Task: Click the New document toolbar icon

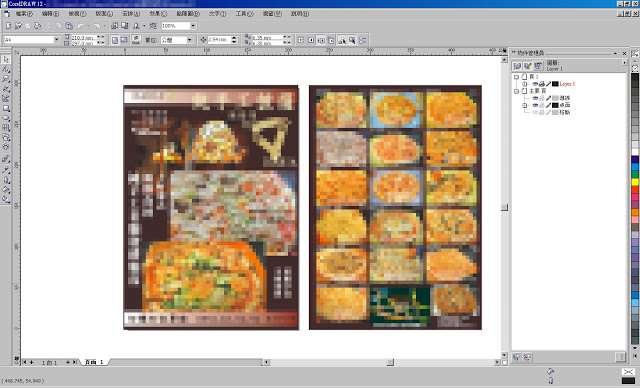Action: (8, 26)
